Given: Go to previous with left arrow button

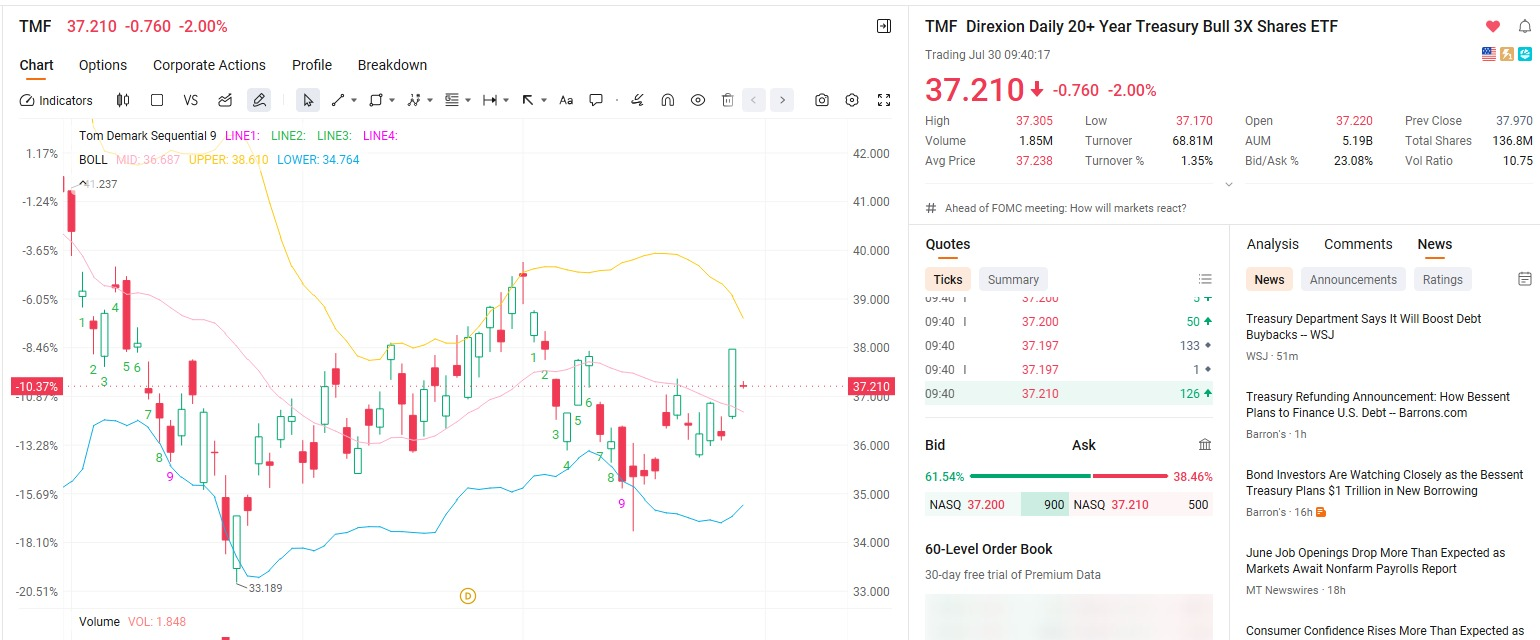Looking at the screenshot, I should point(754,100).
